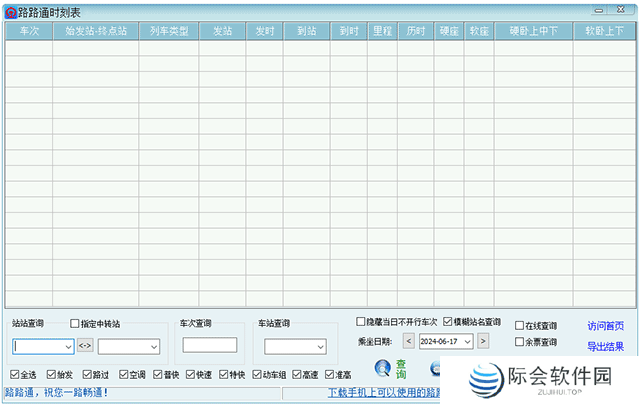Click the green 查询 button text
The height and width of the screenshot is (406, 640).
click(401, 369)
